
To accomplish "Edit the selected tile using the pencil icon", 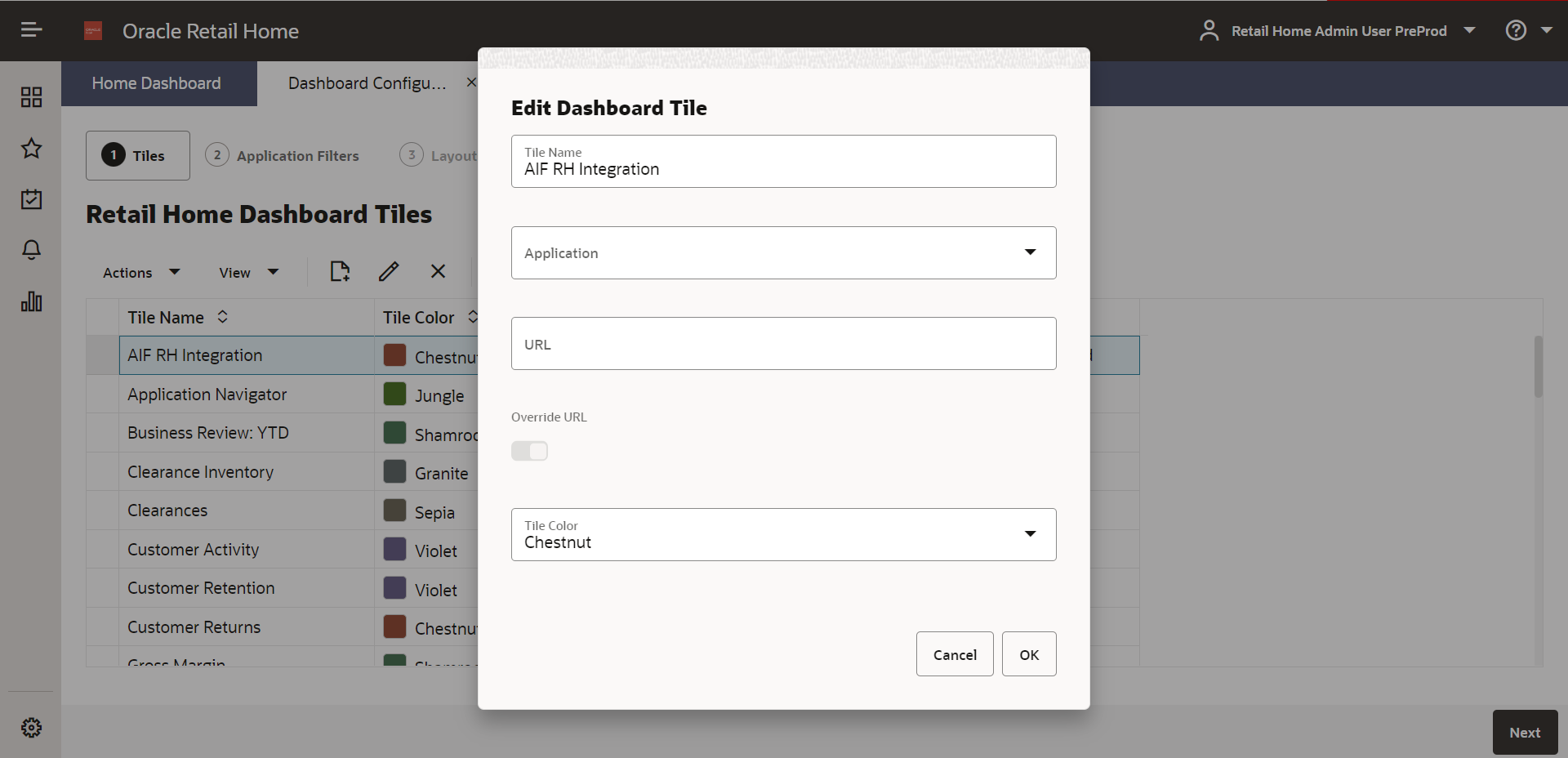I will click(389, 271).
